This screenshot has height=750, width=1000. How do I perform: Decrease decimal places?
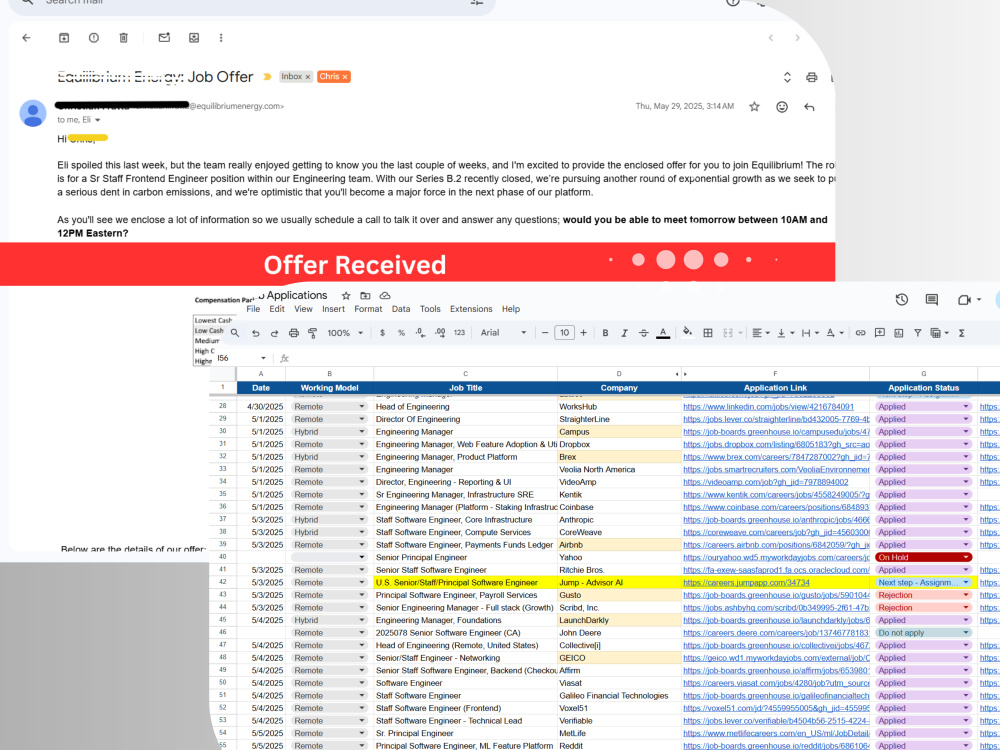click(x=420, y=333)
